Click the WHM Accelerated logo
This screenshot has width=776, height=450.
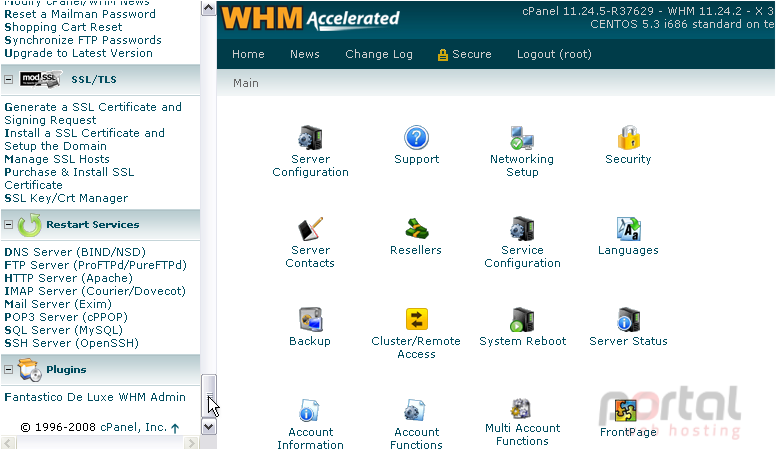(x=310, y=18)
